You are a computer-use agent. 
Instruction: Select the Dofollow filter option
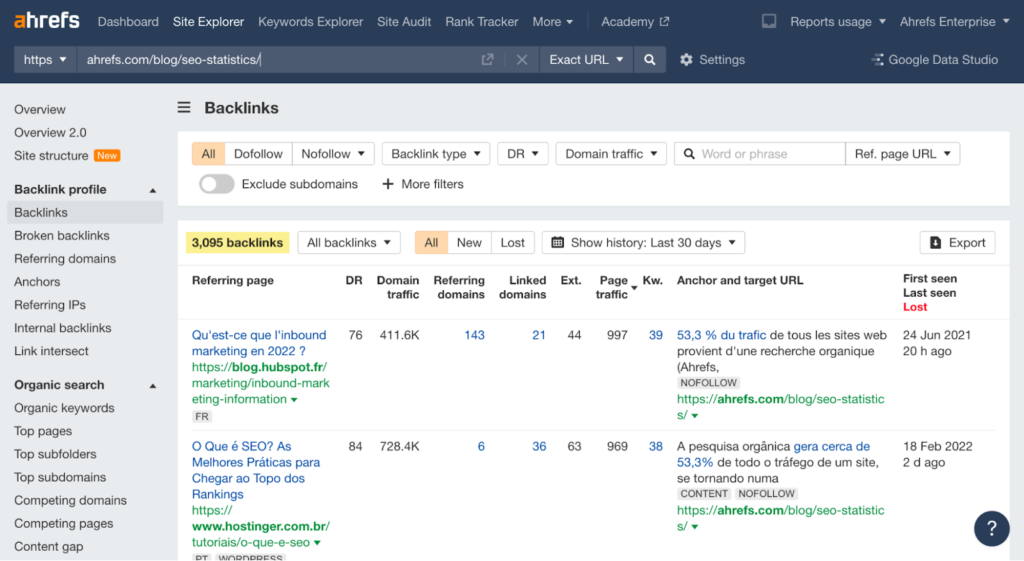[258, 154]
